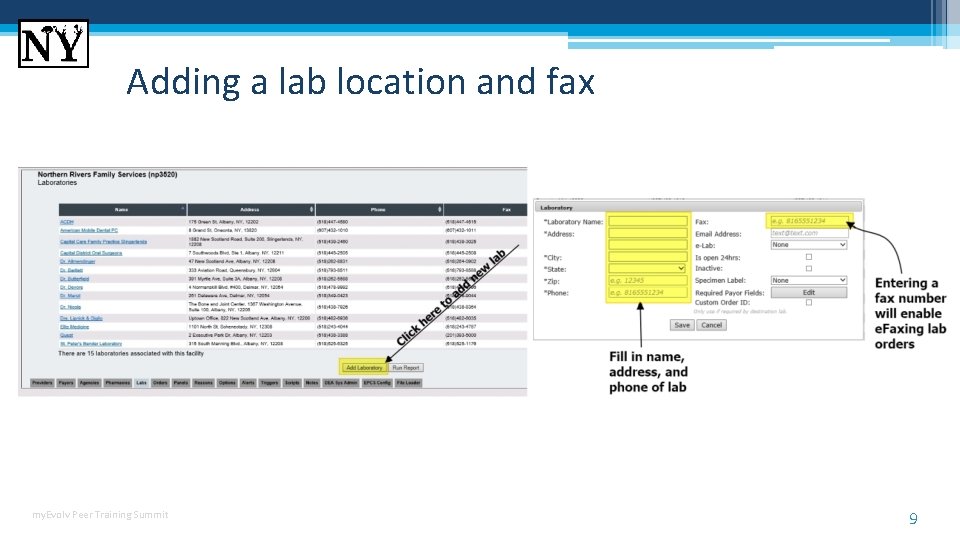The height and width of the screenshot is (540, 960).
Task: Click the Phone input field
Action: coord(648,293)
